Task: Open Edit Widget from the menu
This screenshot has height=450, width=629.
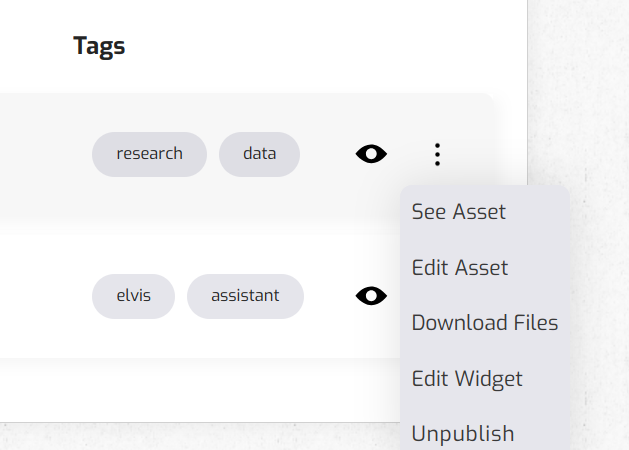Action: [467, 379]
